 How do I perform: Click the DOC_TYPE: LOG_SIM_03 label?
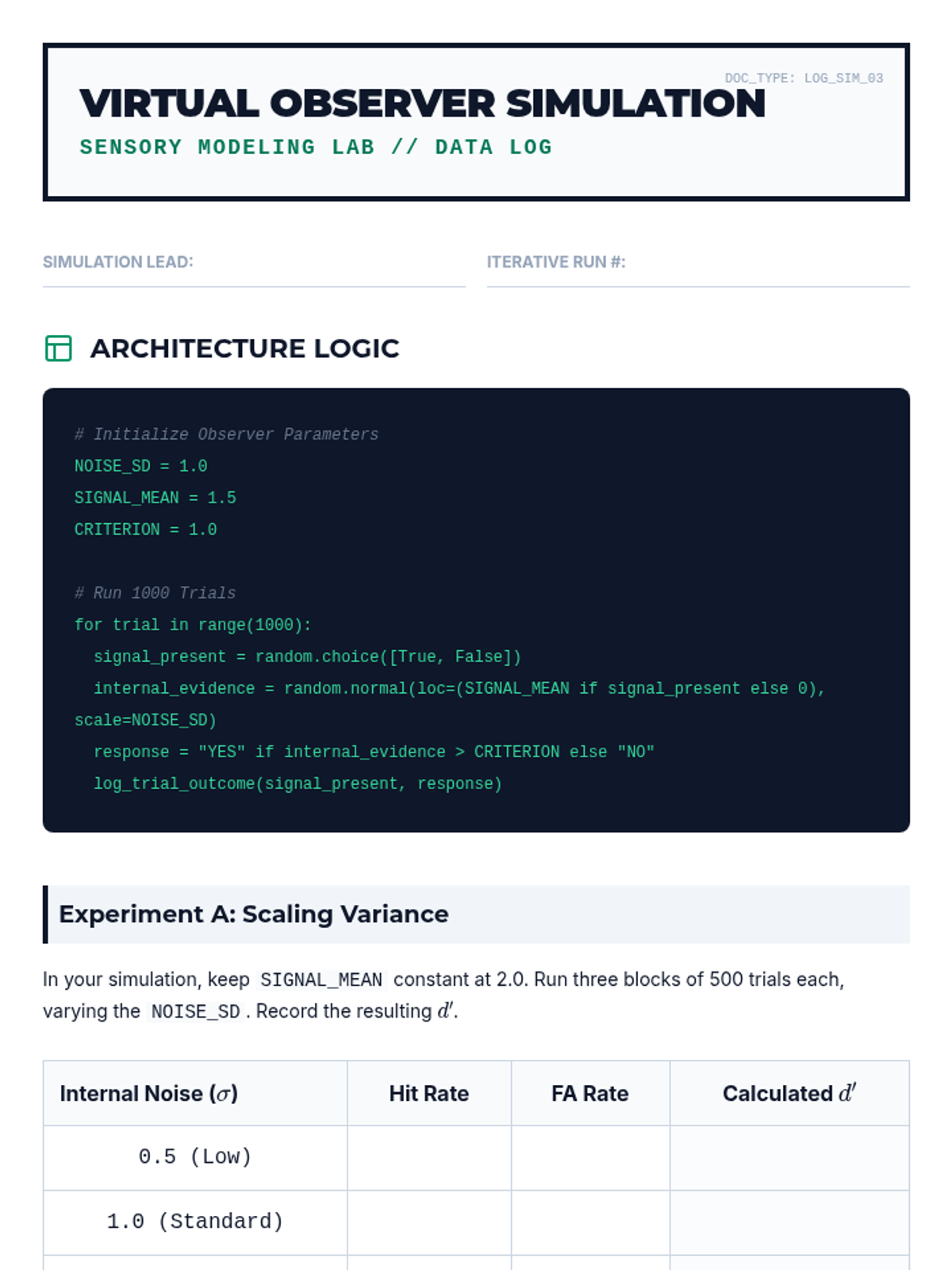pos(803,78)
